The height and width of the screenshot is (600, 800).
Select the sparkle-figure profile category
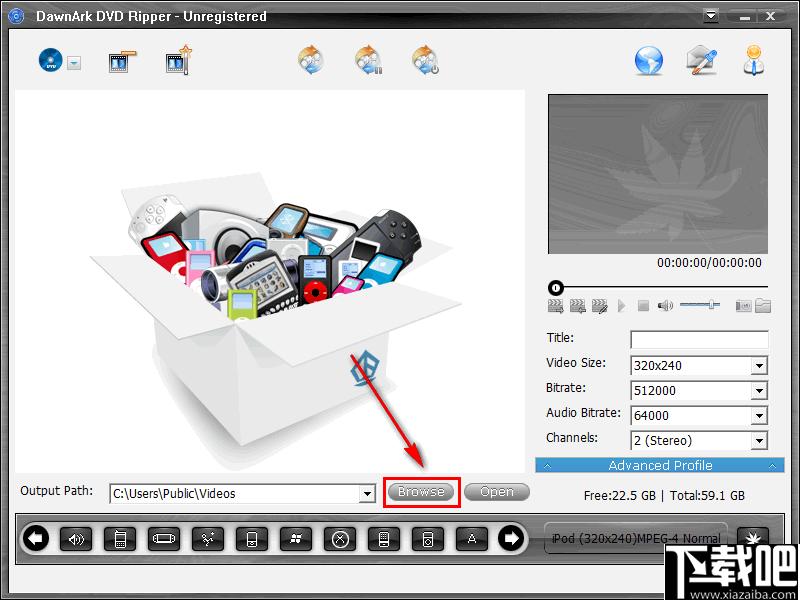point(208,538)
